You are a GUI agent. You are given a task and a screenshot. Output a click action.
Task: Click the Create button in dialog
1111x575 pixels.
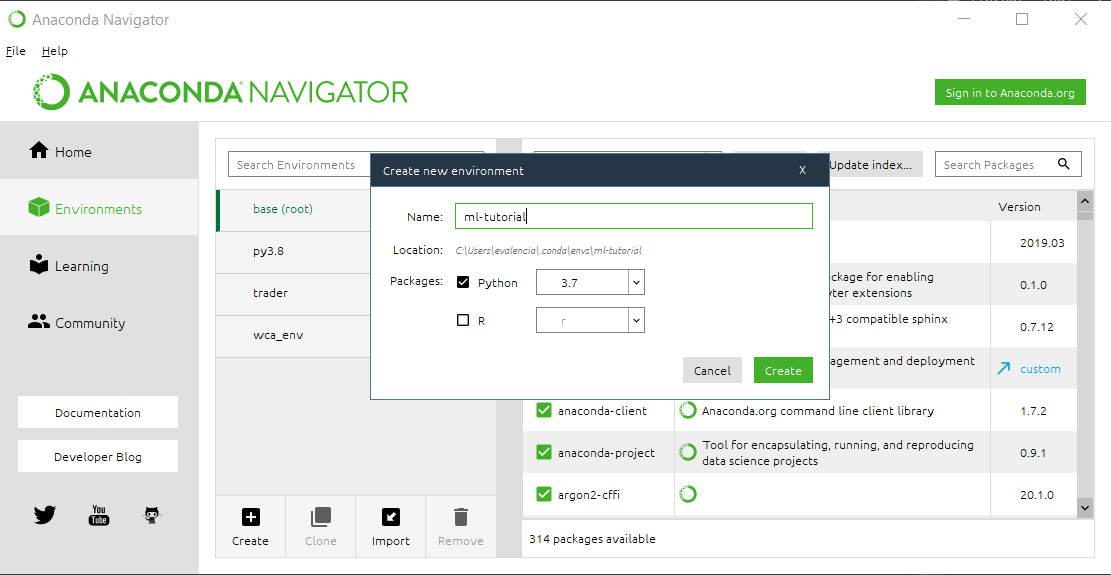pyautogui.click(x=783, y=370)
